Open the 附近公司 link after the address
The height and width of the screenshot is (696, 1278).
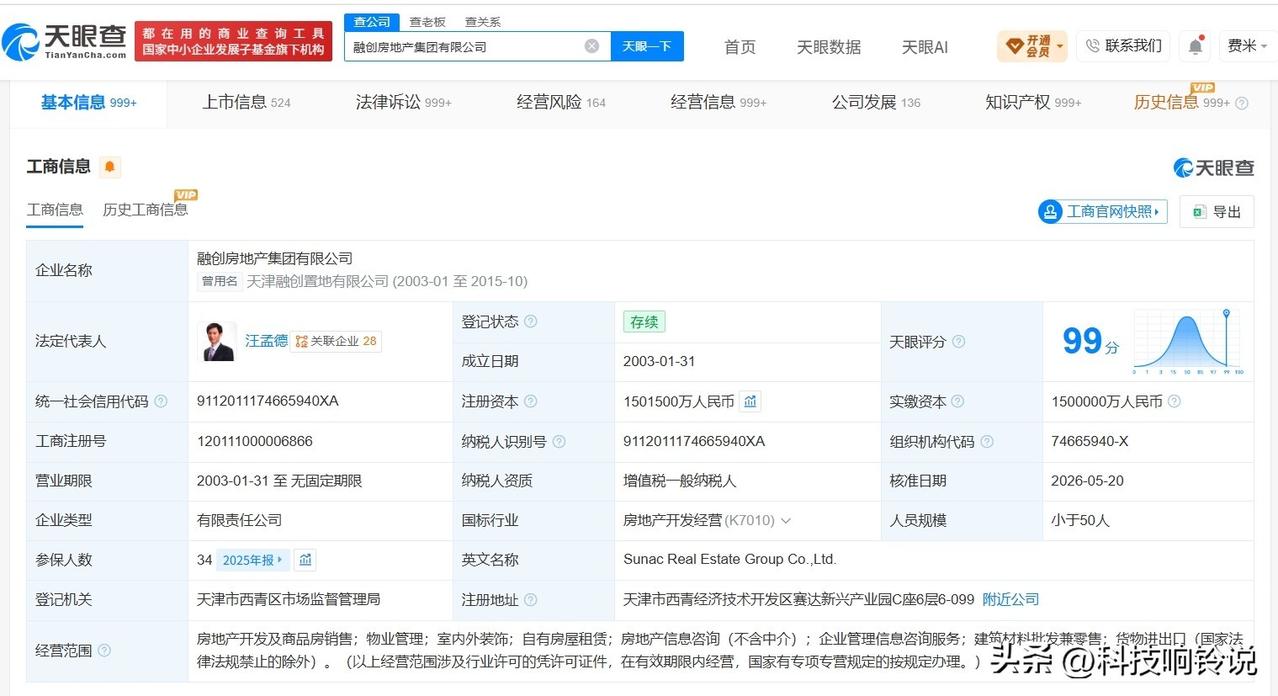[x=1011, y=600]
